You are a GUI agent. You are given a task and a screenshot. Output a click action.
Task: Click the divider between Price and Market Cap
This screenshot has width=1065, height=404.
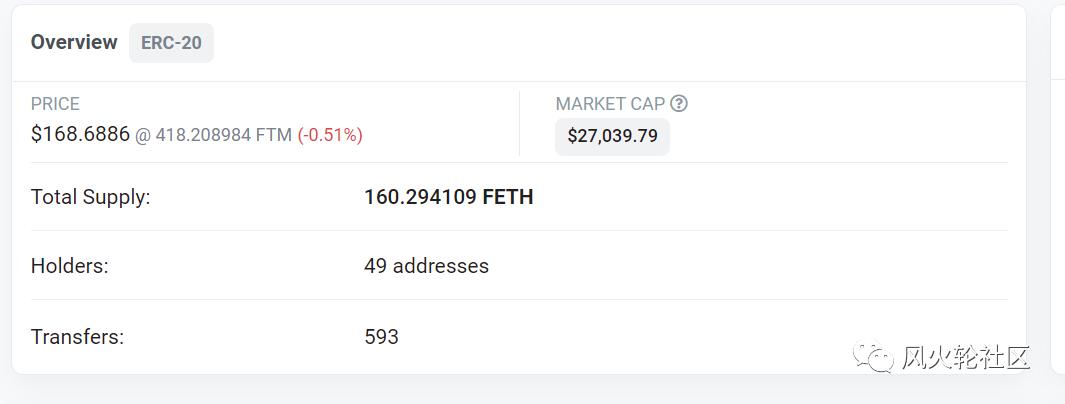519,123
